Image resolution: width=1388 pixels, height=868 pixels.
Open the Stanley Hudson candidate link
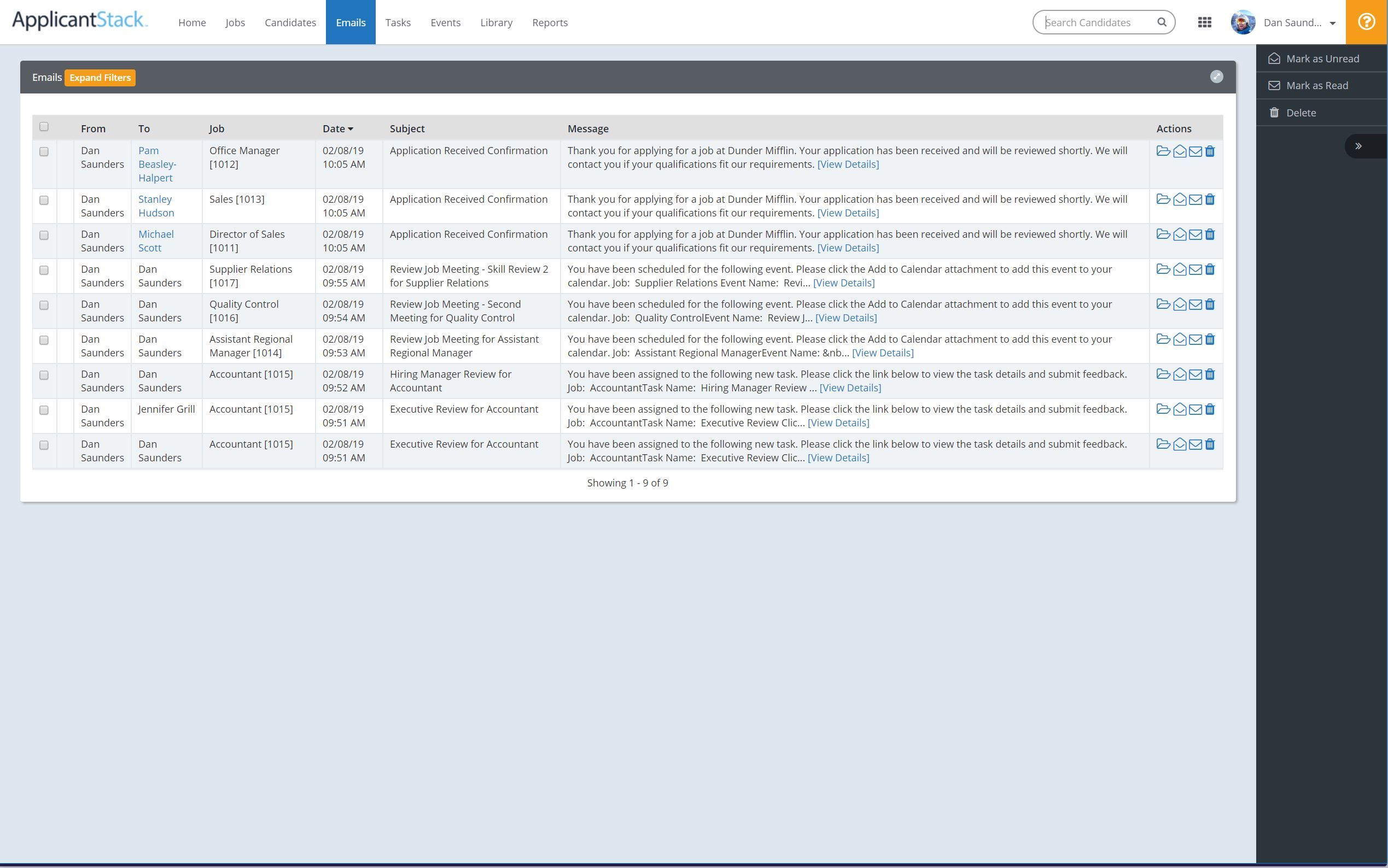(x=156, y=206)
